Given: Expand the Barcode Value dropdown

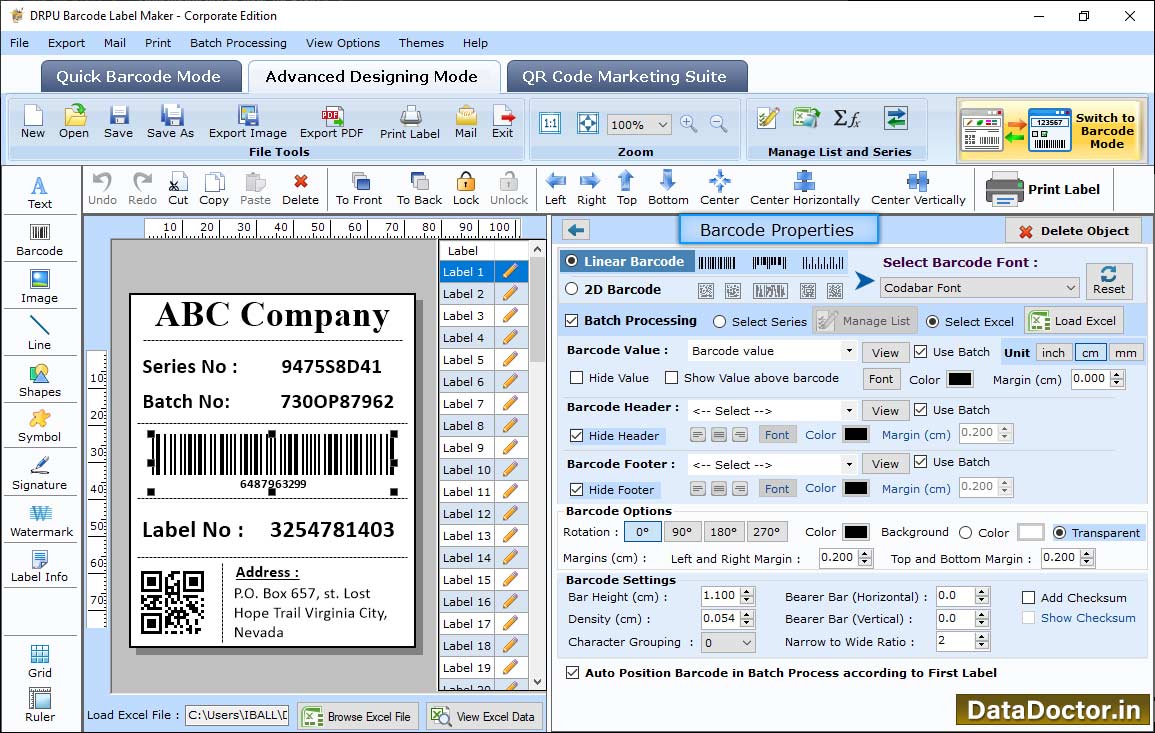Looking at the screenshot, I should coord(849,351).
